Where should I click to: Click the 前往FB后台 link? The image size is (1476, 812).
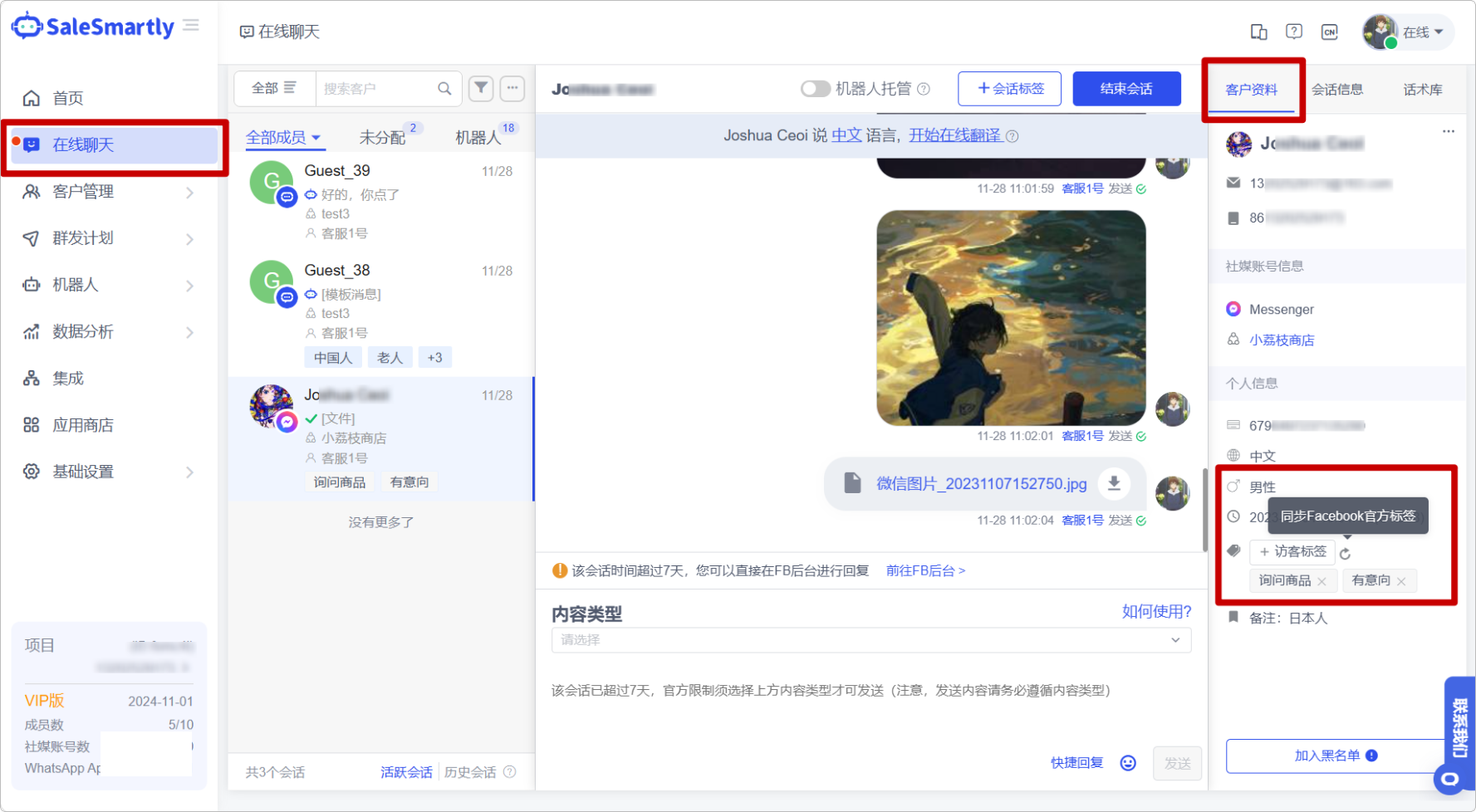click(x=924, y=570)
